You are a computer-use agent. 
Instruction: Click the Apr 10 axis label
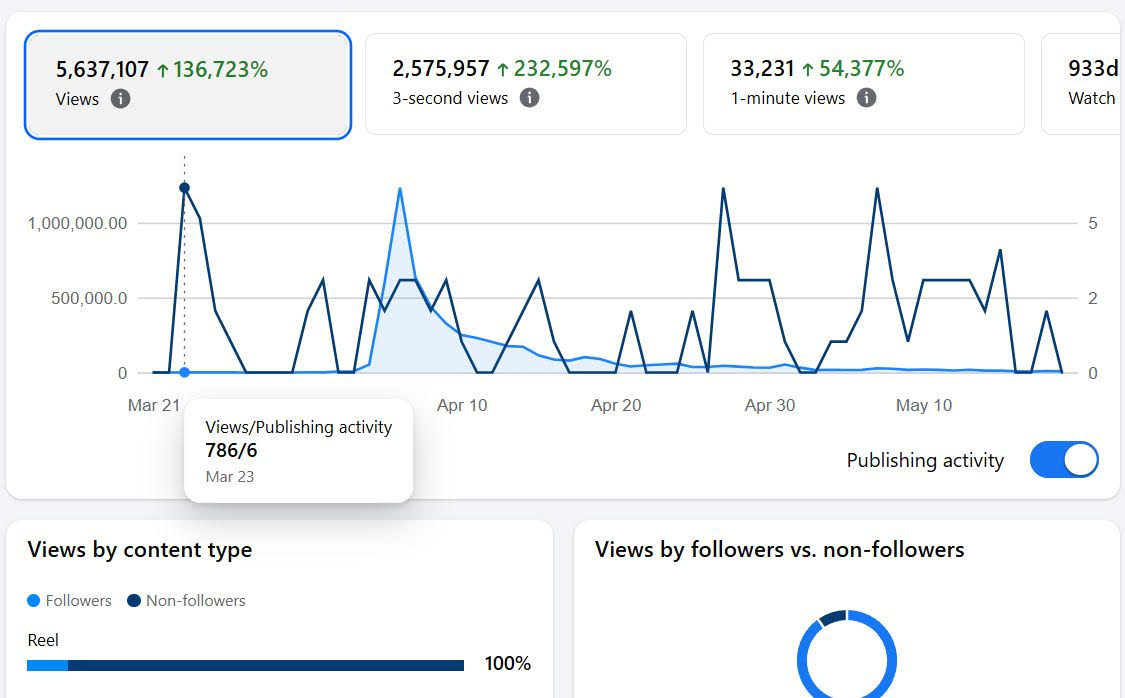pos(462,405)
